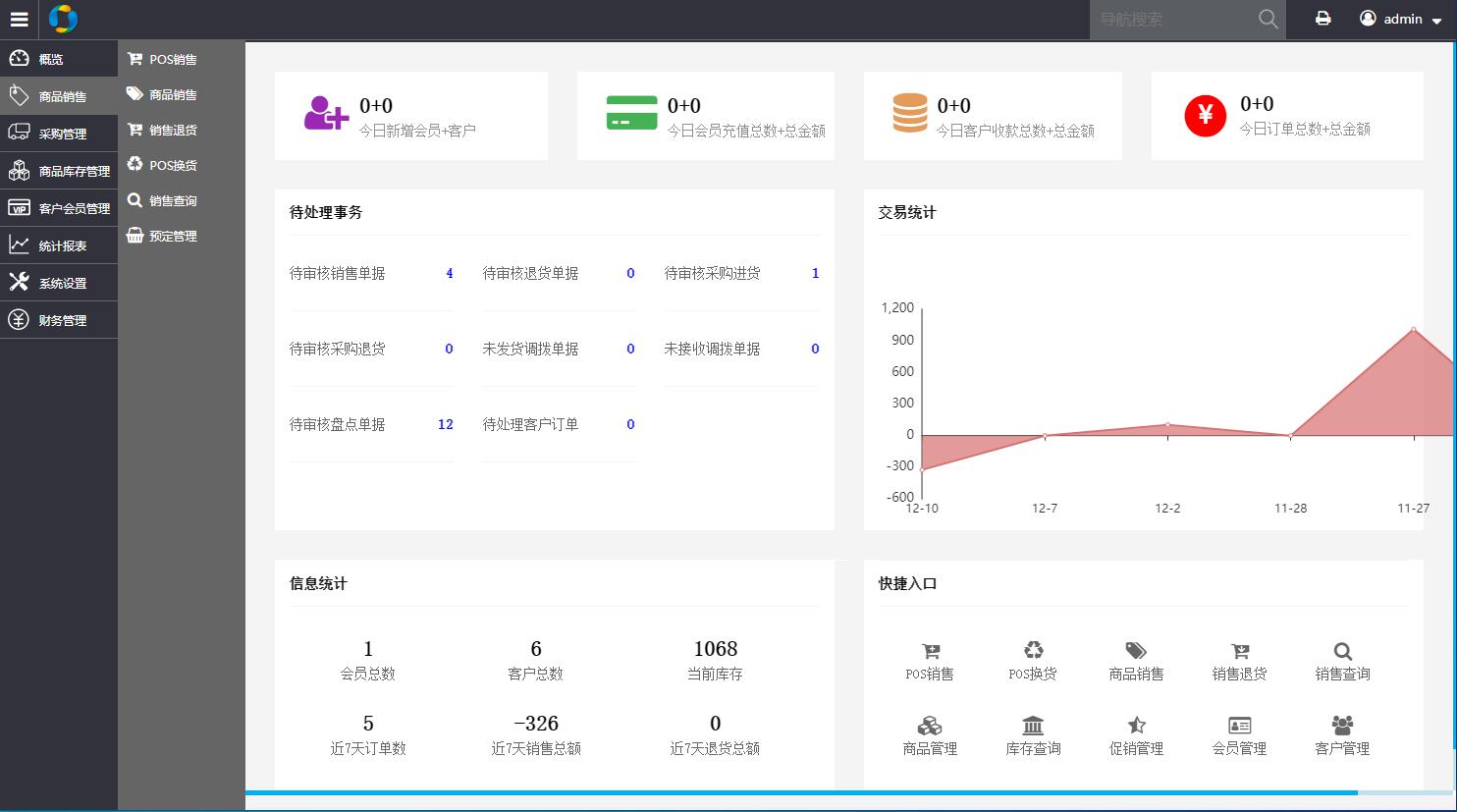1457x812 pixels.
Task: Click the red yen order icon
Action: (1205, 116)
